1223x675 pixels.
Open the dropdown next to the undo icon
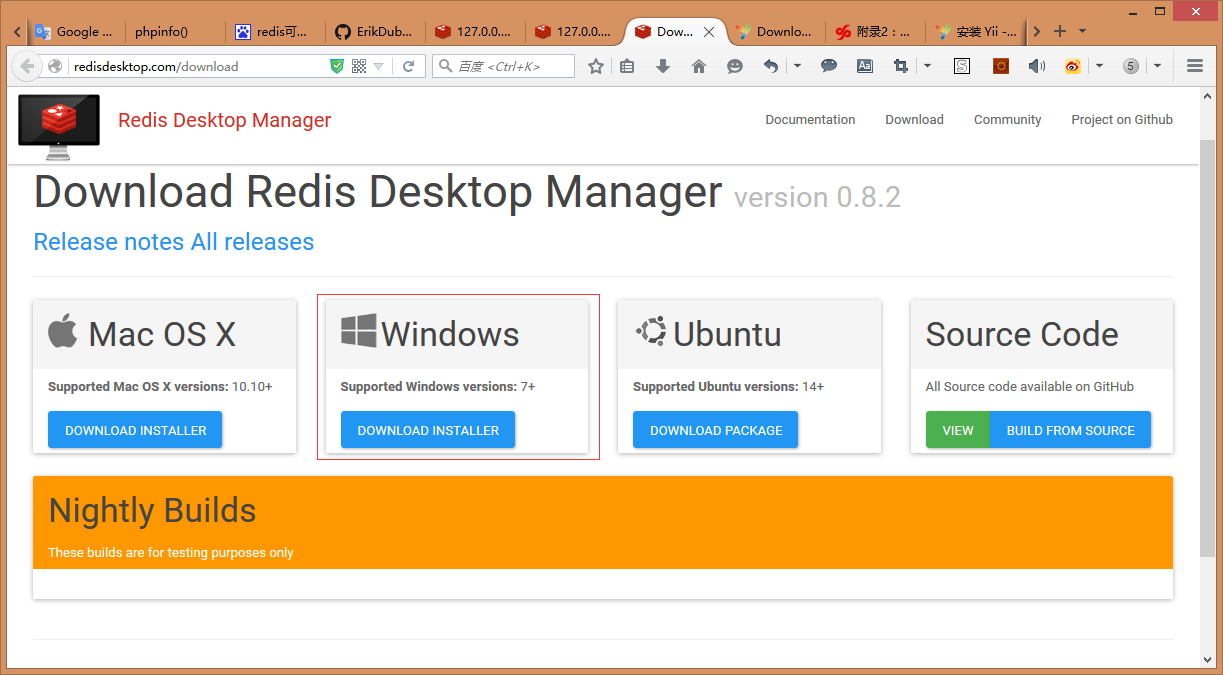click(797, 66)
